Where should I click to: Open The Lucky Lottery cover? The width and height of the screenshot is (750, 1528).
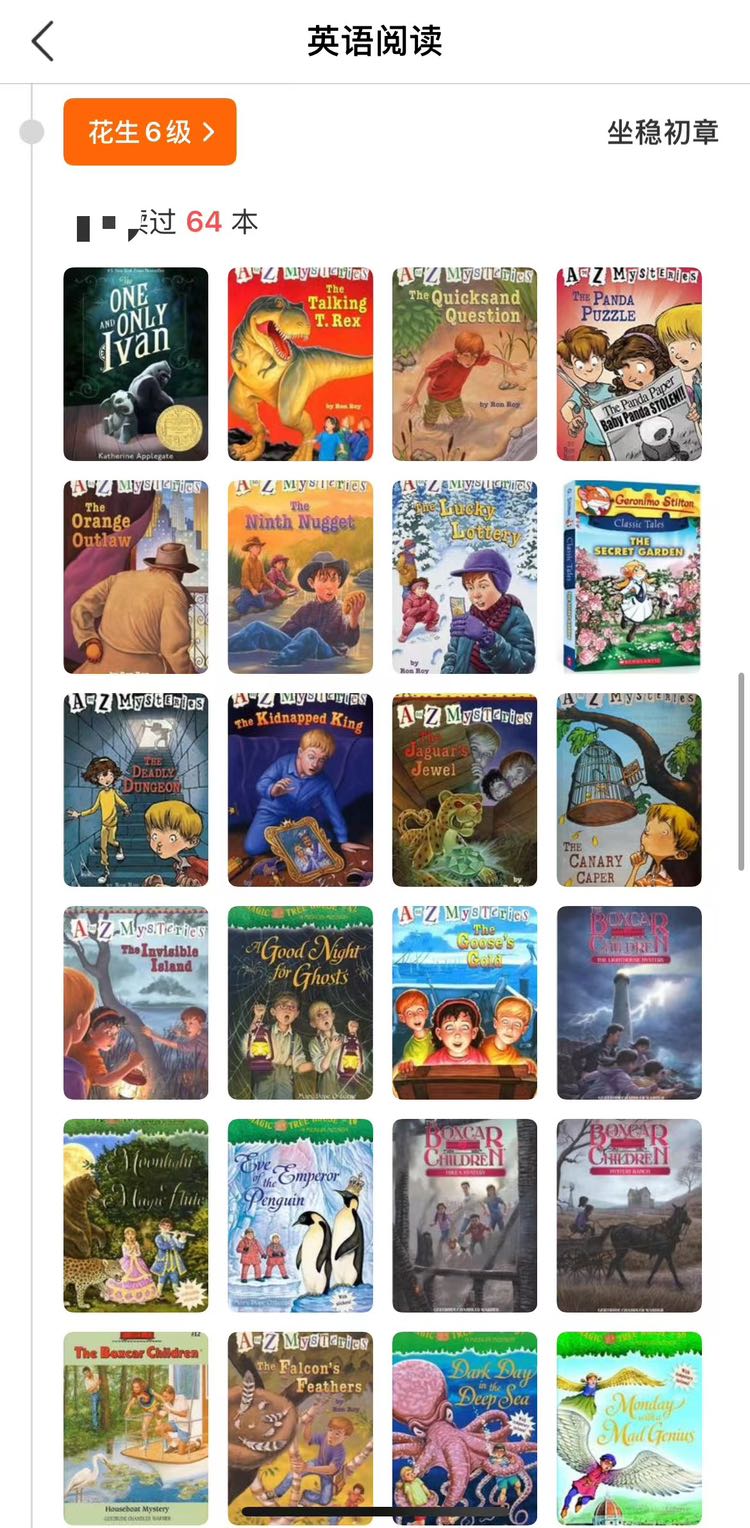click(x=465, y=577)
